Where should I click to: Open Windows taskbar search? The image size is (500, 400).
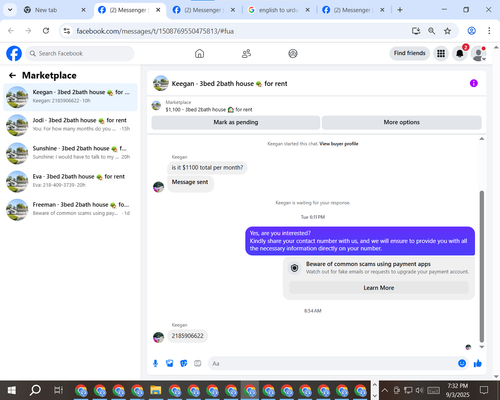click(x=35, y=390)
